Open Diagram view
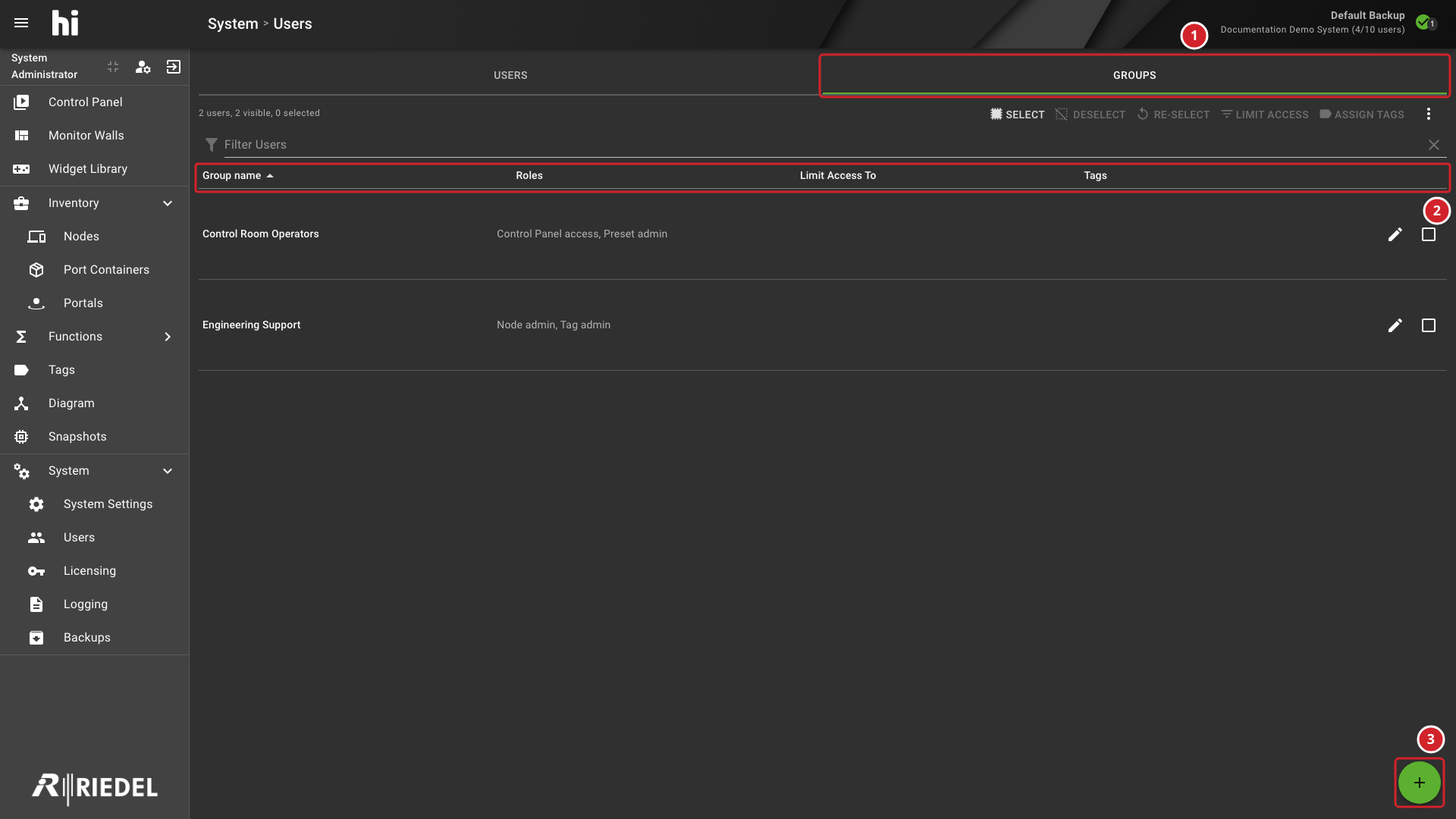This screenshot has width=1456, height=819. tap(94, 403)
